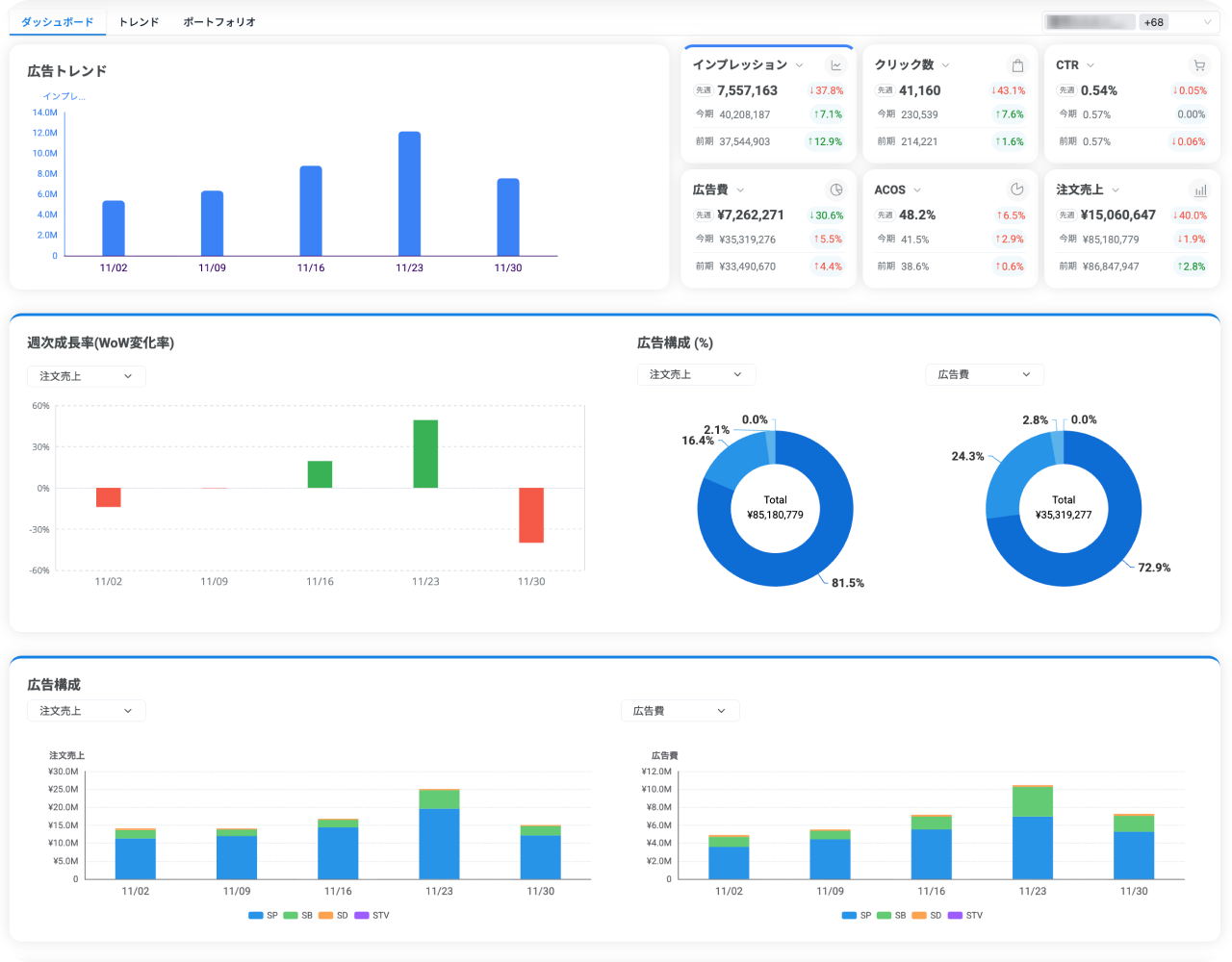Viewport: 1232px width, 962px height.
Task: Switch to the トレンド tab
Action: point(139,22)
